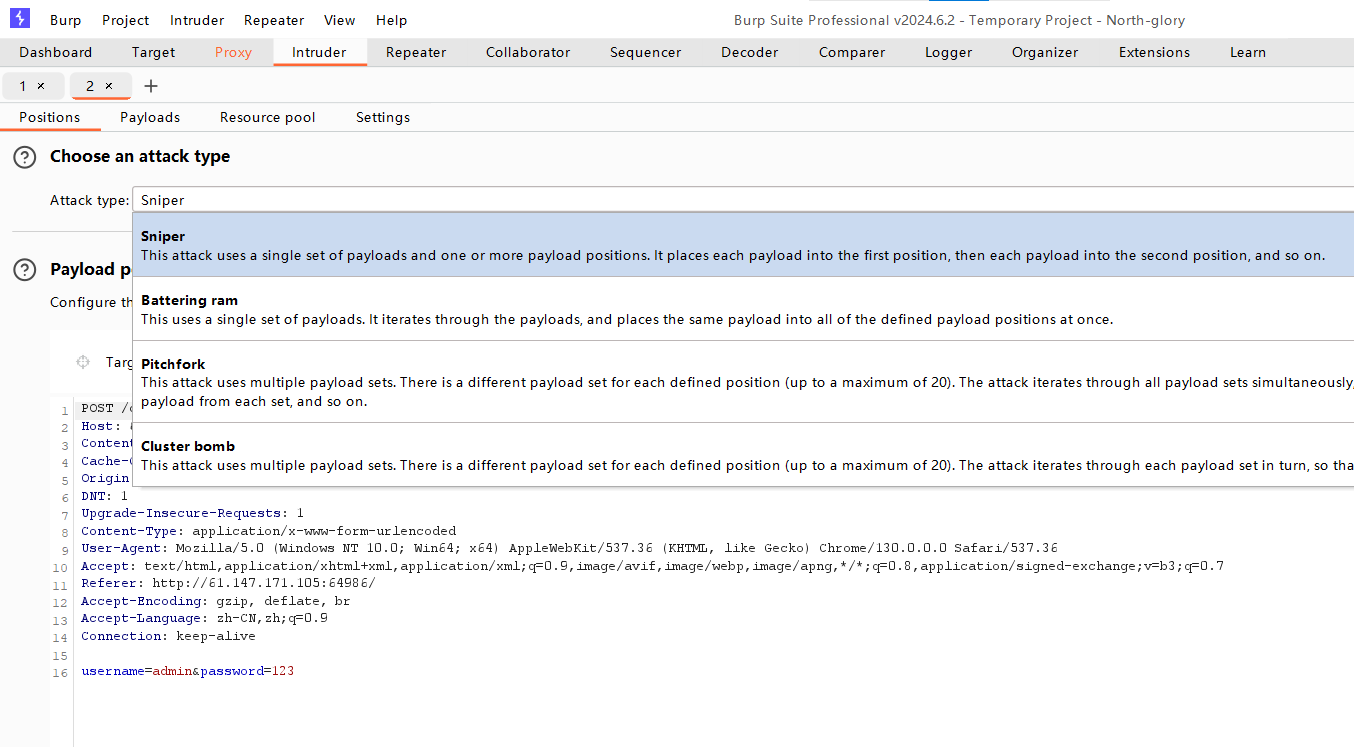Switch to the Dashboard tab
1354x747 pixels.
pos(56,53)
